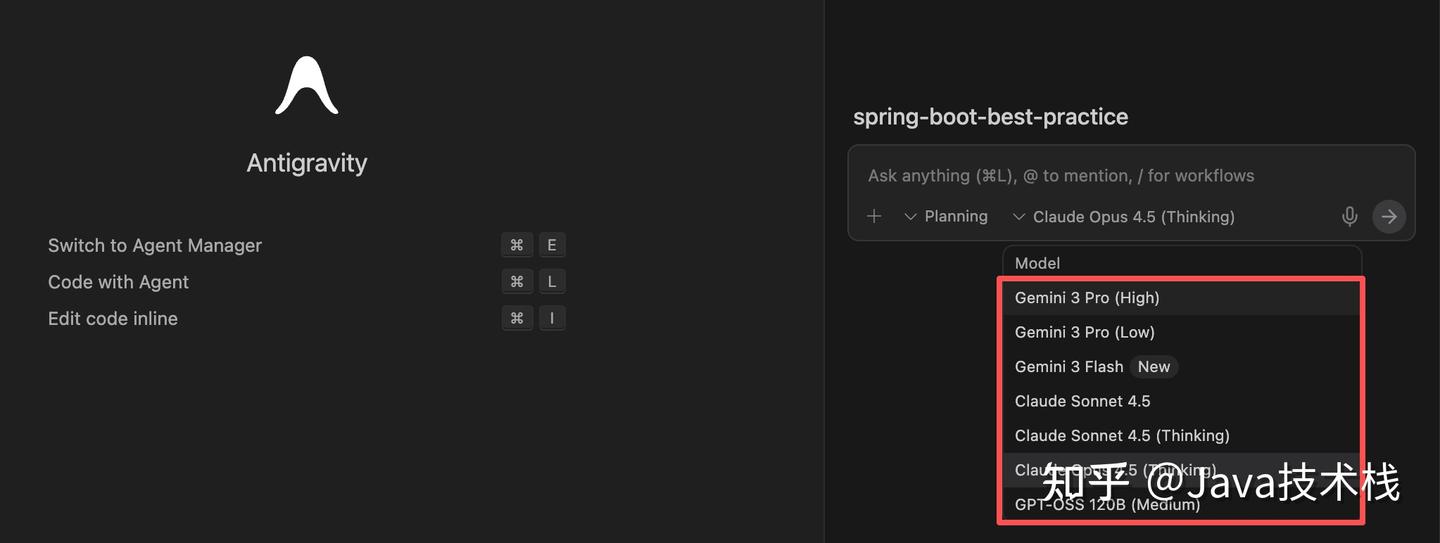Click Edit code inline
Screen dimensions: 1440x543
(113, 319)
